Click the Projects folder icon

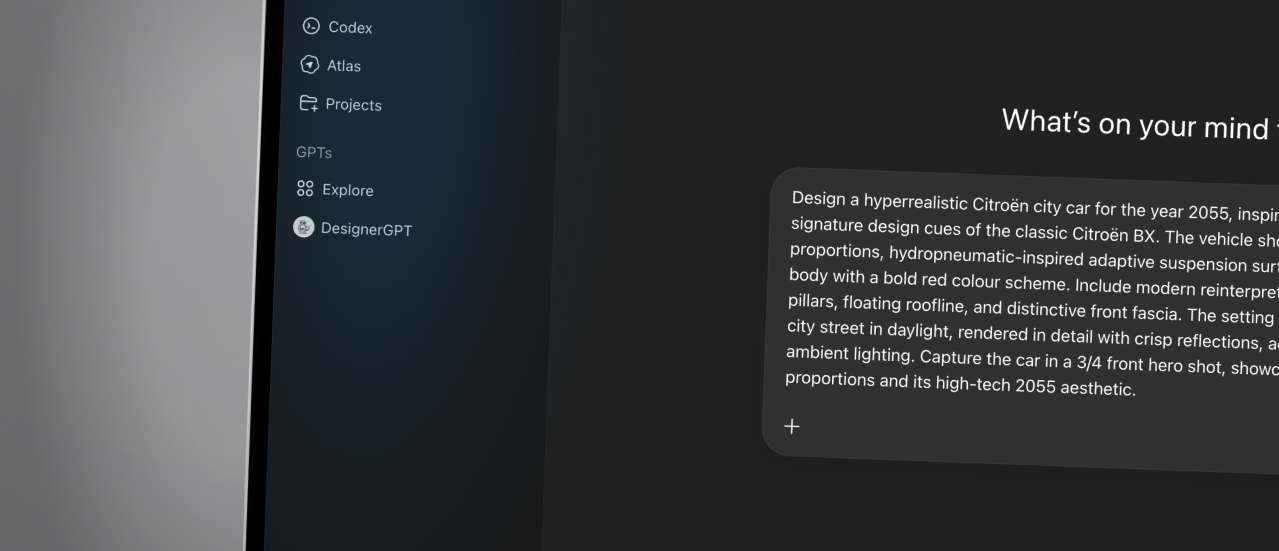point(308,104)
